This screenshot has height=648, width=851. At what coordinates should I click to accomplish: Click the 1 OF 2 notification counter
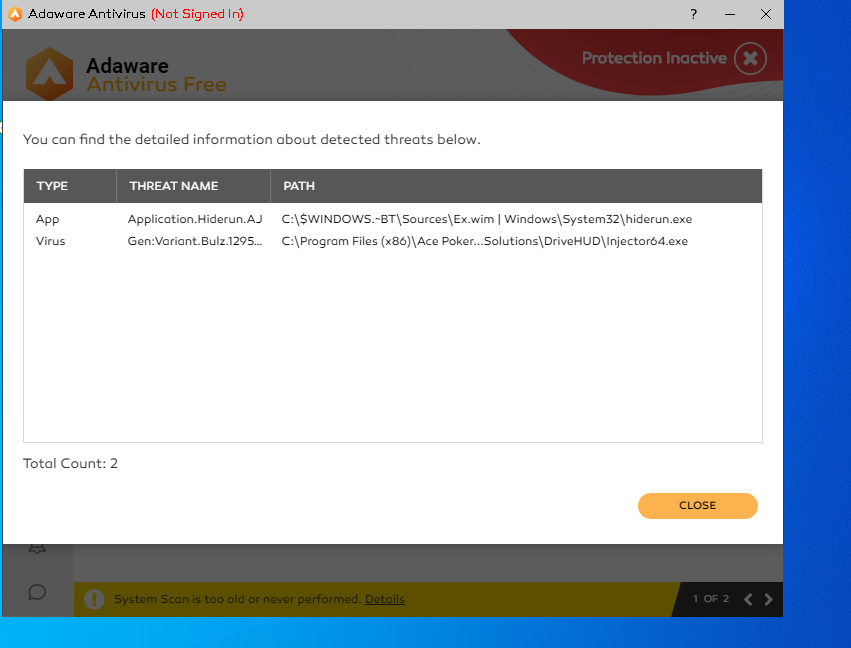pyautogui.click(x=710, y=599)
